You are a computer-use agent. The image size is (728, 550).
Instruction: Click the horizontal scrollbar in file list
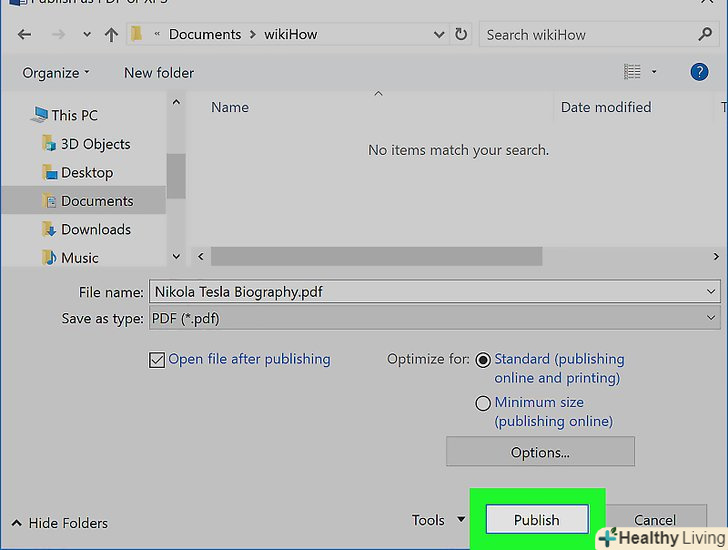376,257
